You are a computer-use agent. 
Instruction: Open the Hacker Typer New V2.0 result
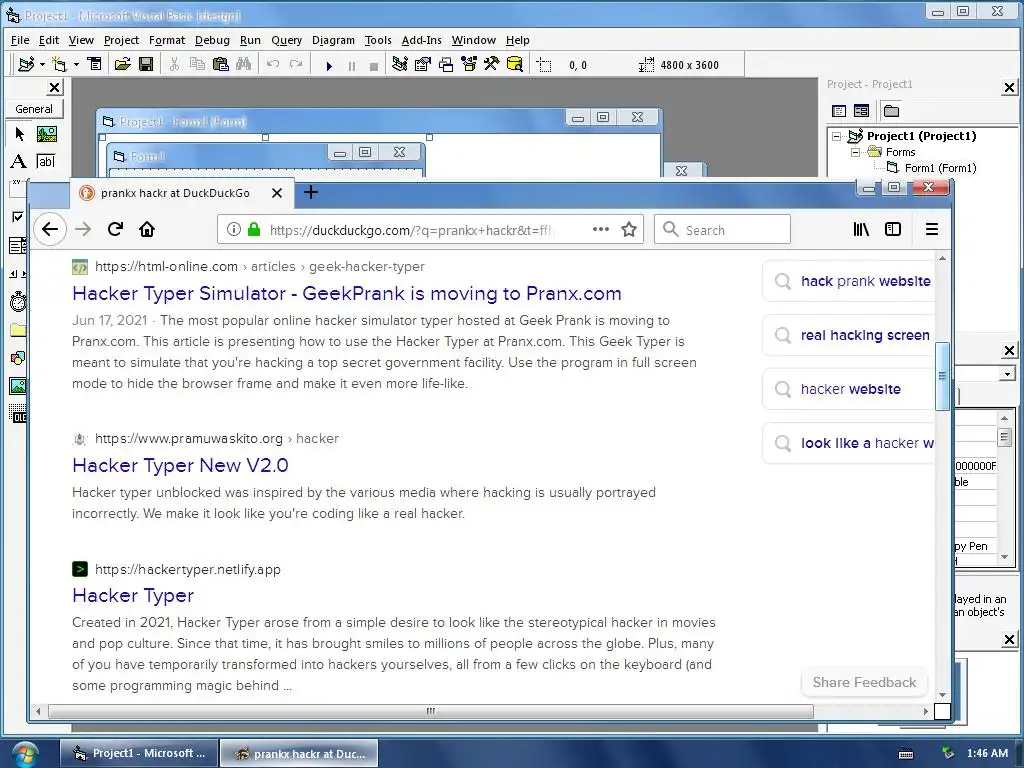click(x=180, y=465)
